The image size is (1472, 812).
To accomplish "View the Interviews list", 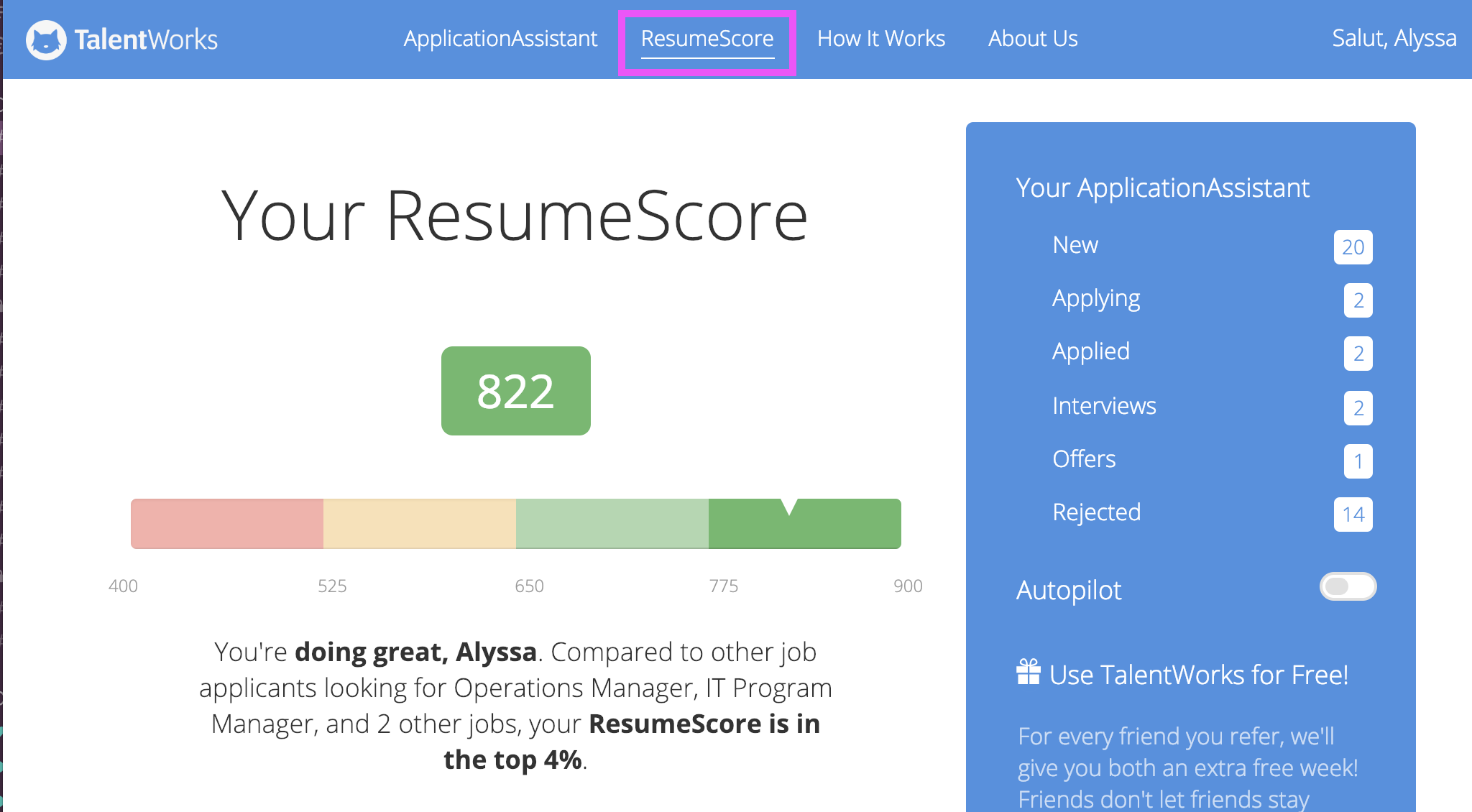I will point(1103,406).
